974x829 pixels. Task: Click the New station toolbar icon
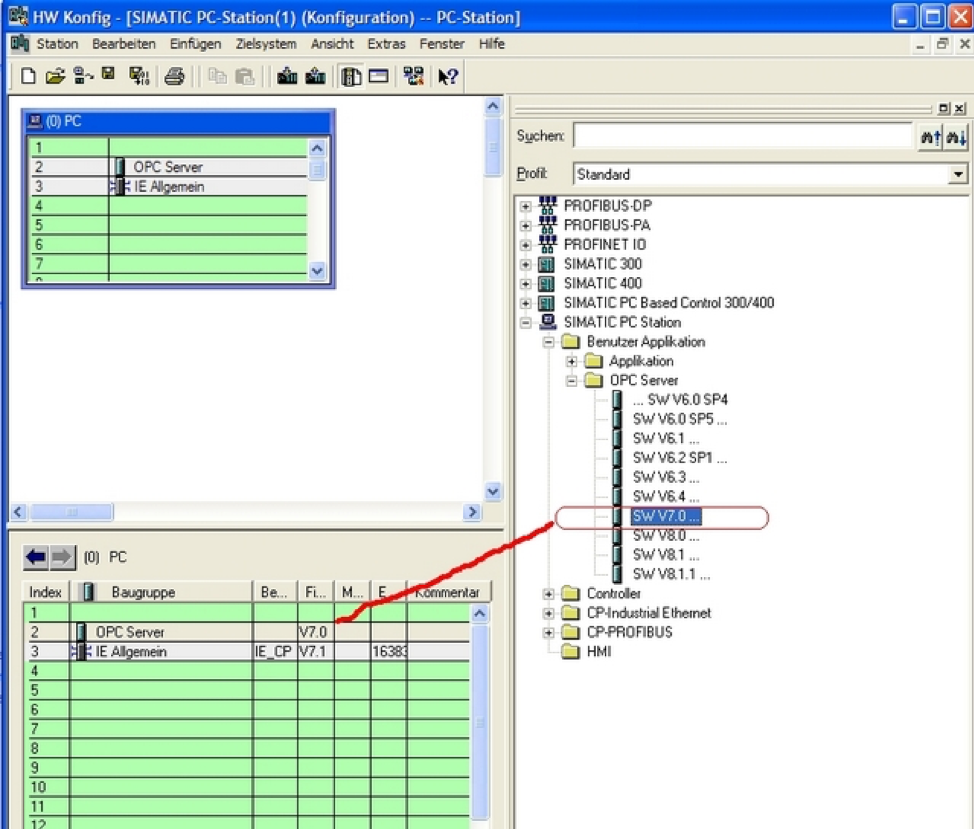[x=28, y=77]
